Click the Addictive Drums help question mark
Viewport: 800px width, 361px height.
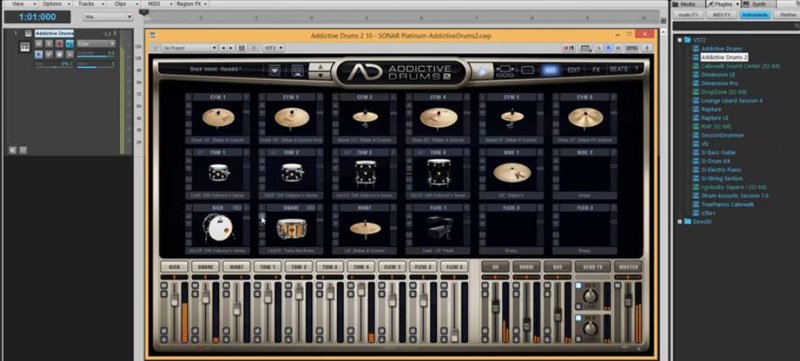click(636, 69)
